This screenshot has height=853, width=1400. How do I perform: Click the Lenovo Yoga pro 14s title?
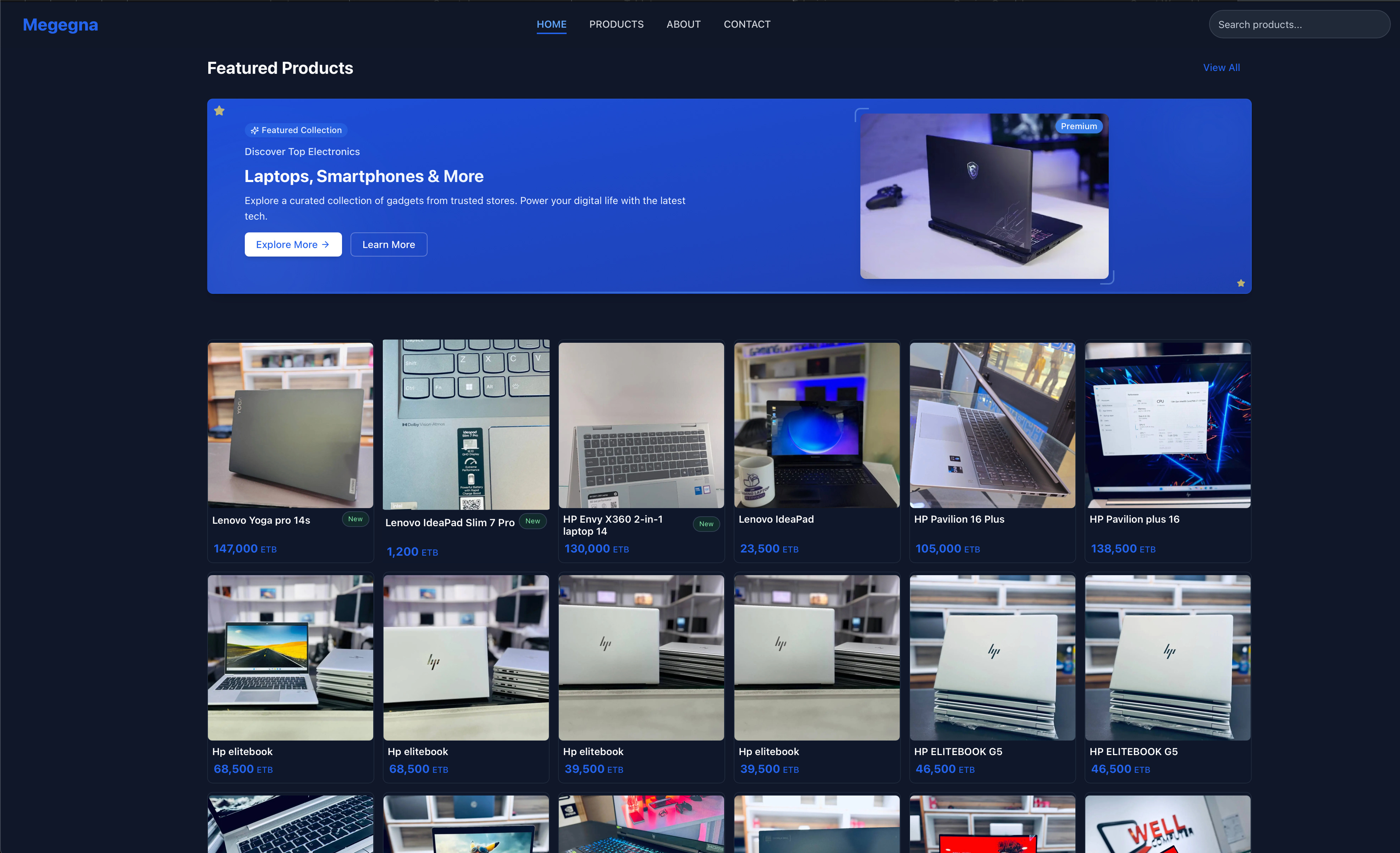click(261, 520)
